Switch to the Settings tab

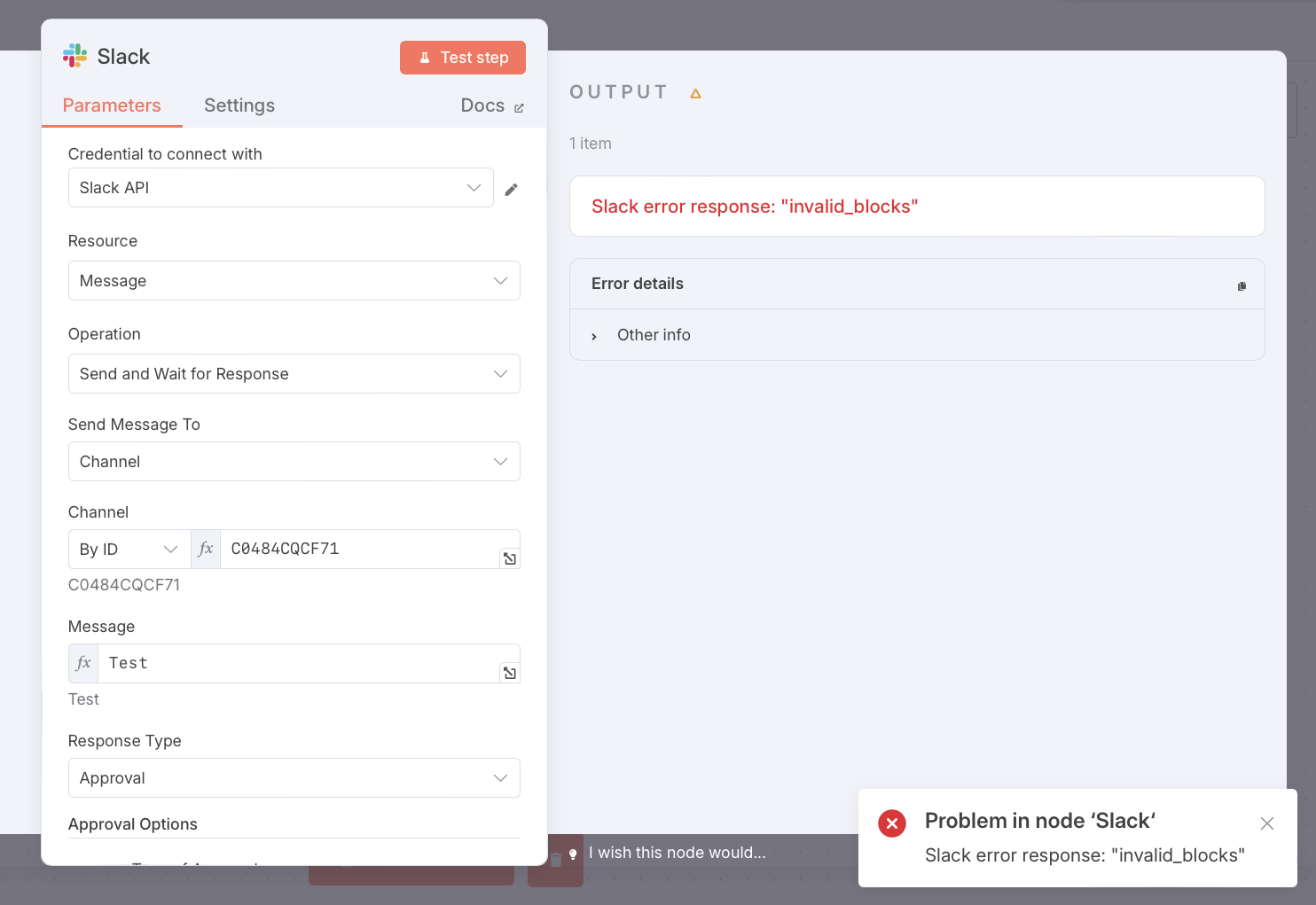coord(239,105)
